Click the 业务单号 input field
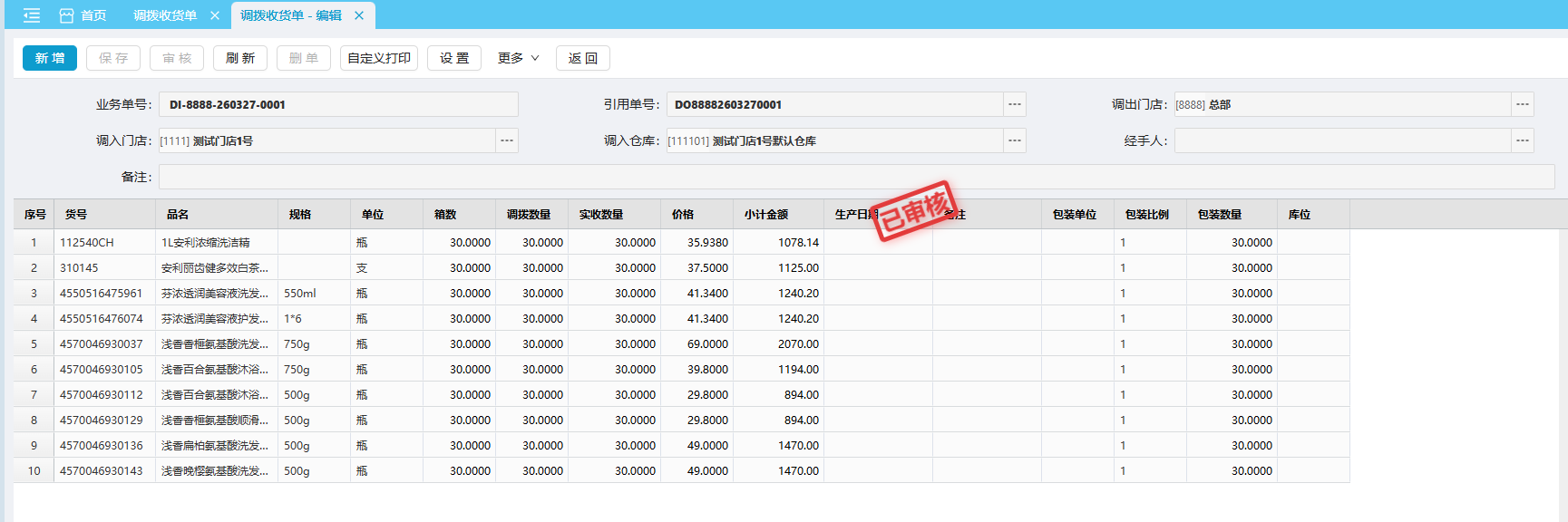 click(338, 104)
